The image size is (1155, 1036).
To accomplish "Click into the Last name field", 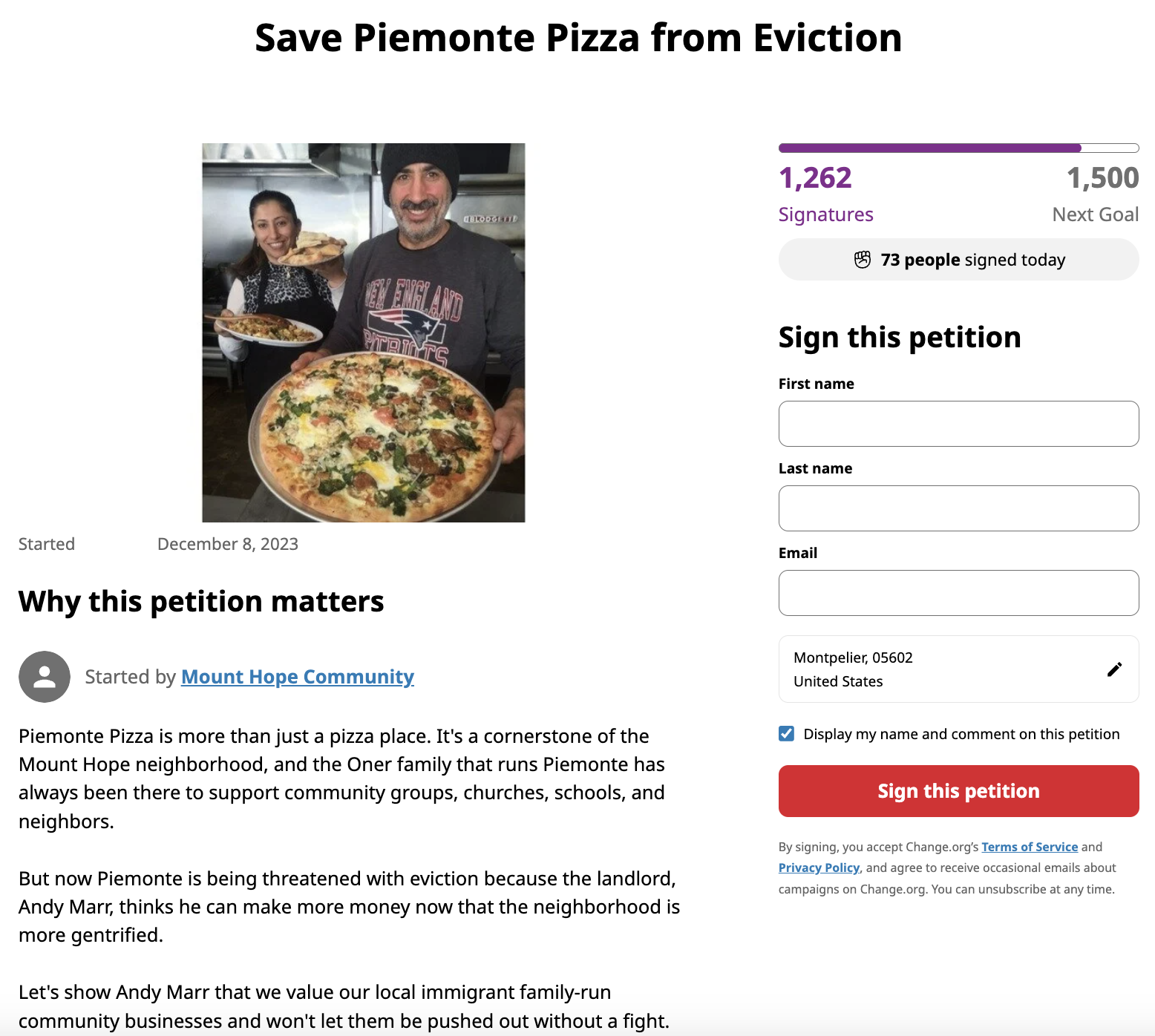I will click(958, 508).
